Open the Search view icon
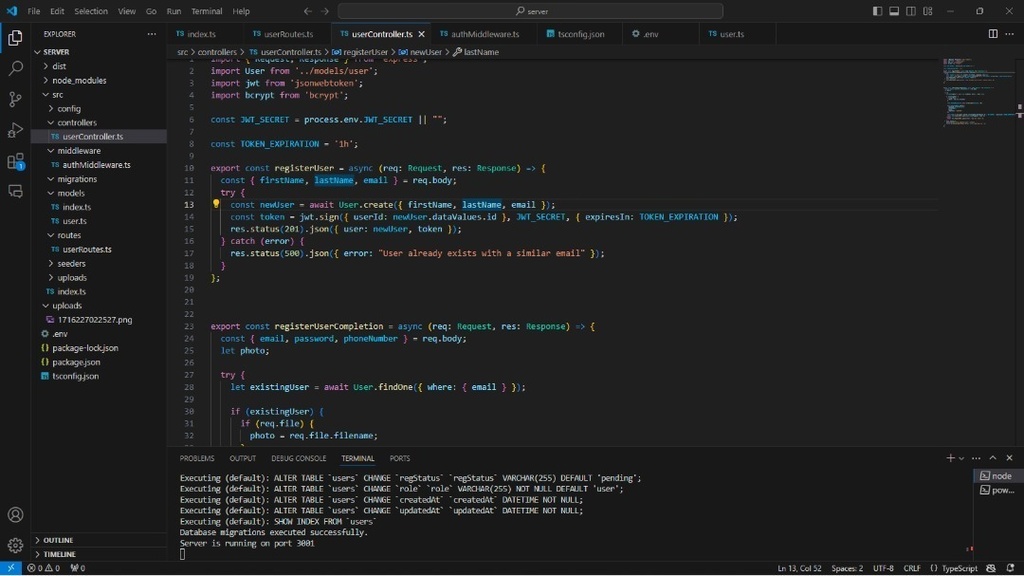 15,68
